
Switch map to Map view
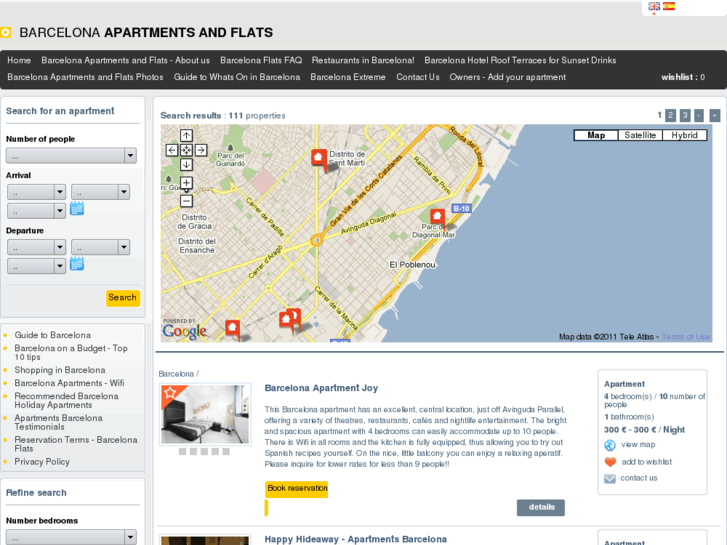[596, 135]
